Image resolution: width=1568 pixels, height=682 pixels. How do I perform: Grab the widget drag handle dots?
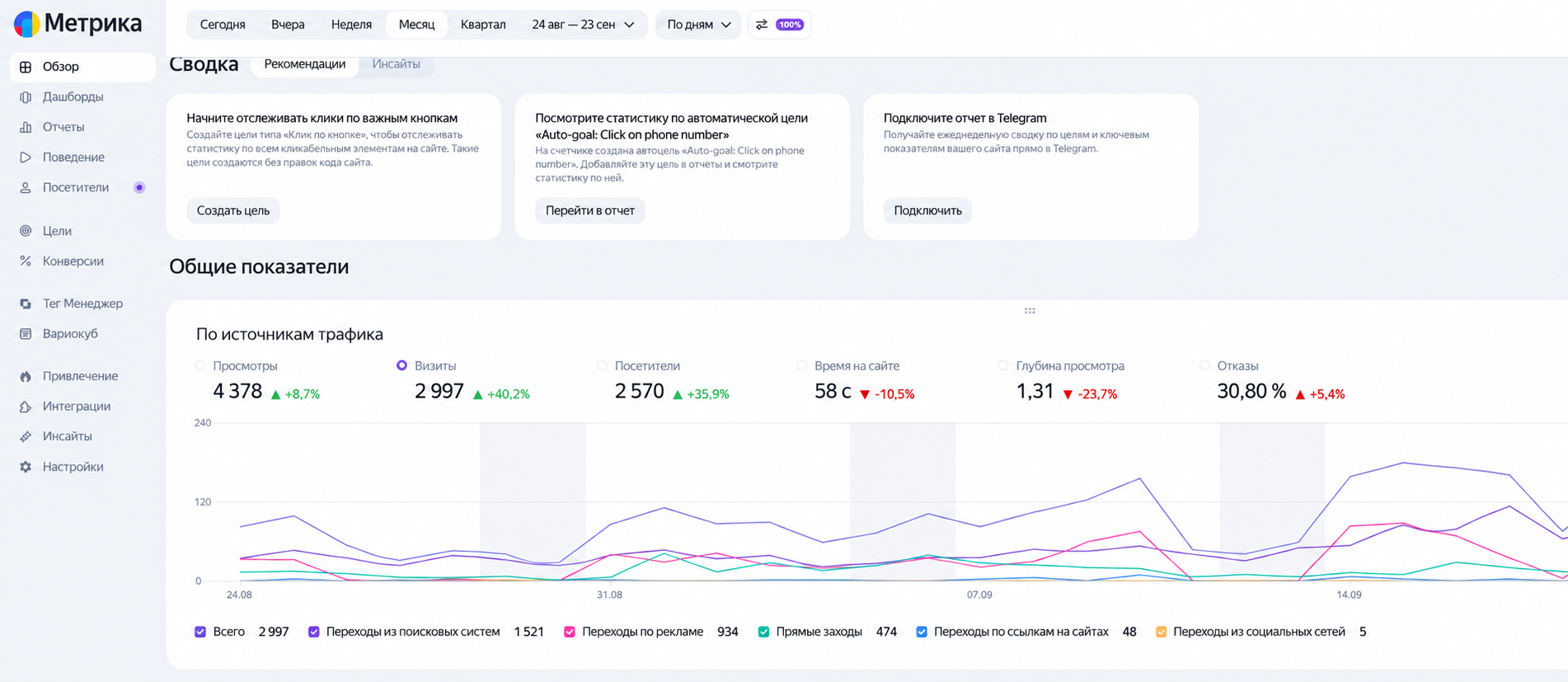click(1030, 311)
